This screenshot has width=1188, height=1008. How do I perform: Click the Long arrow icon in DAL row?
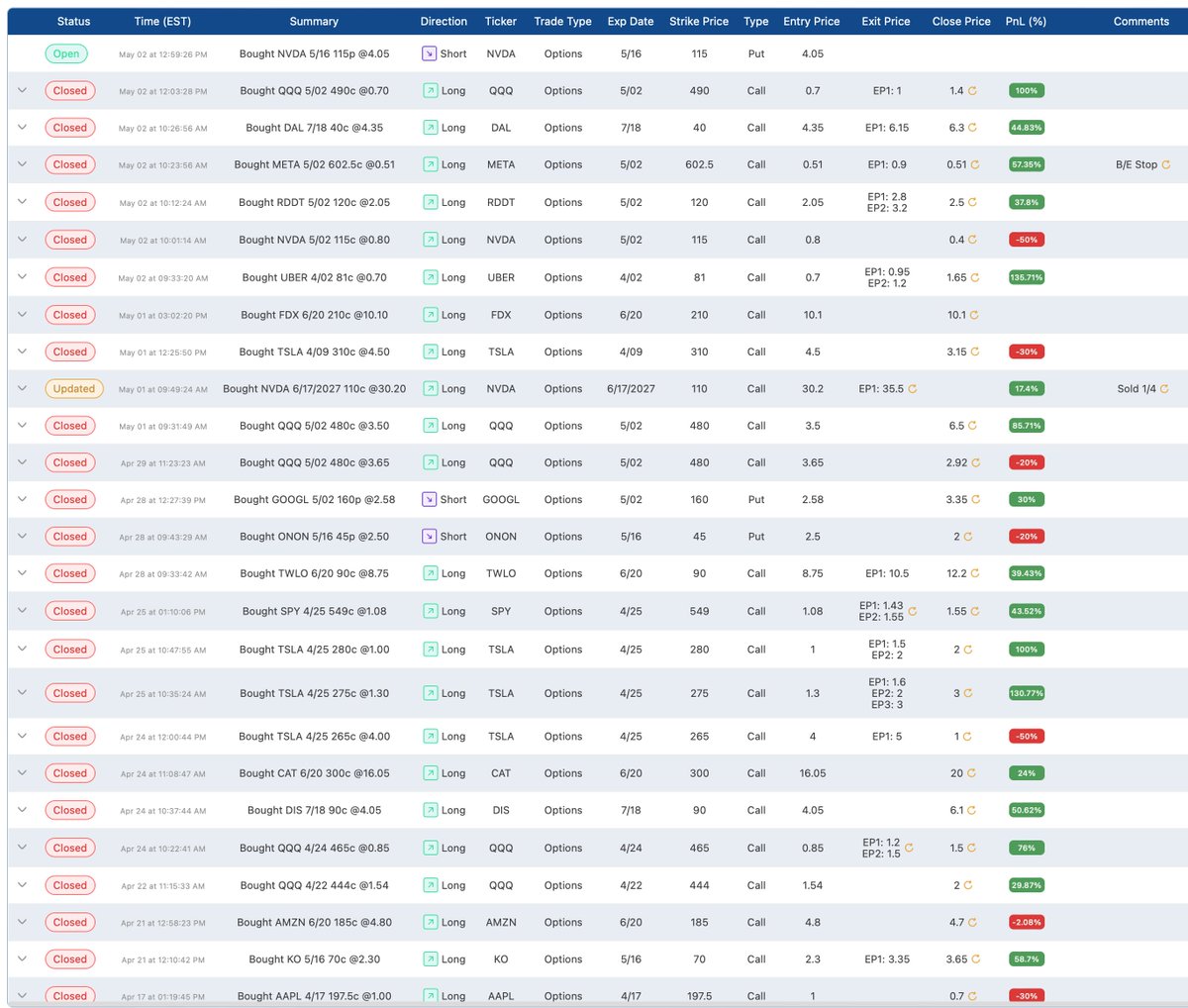pyautogui.click(x=430, y=128)
